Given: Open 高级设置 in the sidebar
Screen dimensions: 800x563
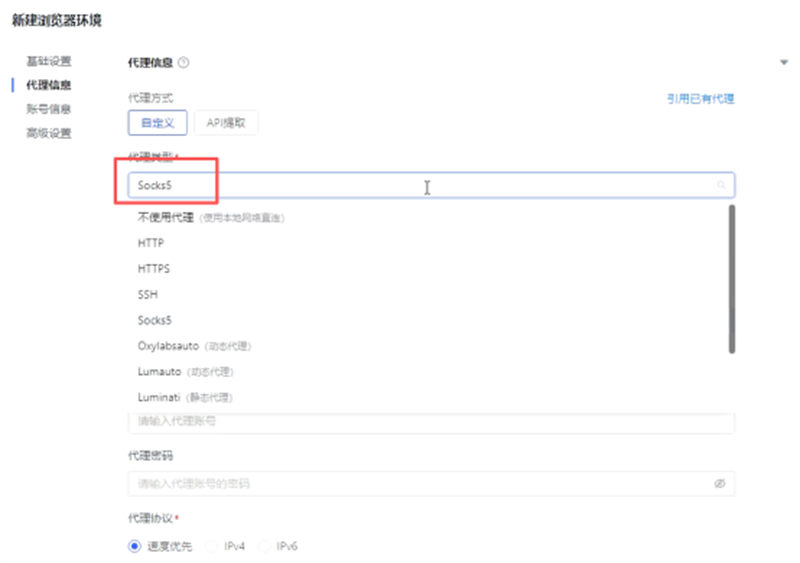Looking at the screenshot, I should 48,133.
